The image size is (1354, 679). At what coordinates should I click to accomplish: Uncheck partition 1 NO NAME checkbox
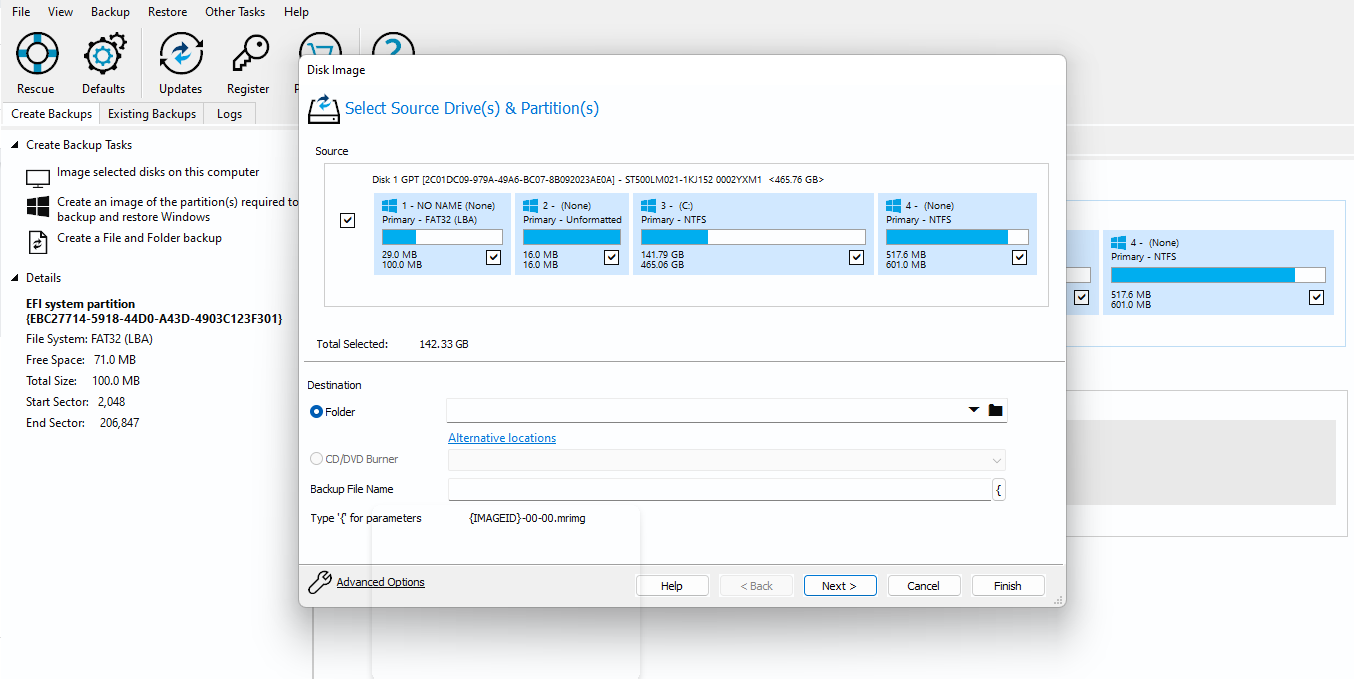(x=493, y=257)
